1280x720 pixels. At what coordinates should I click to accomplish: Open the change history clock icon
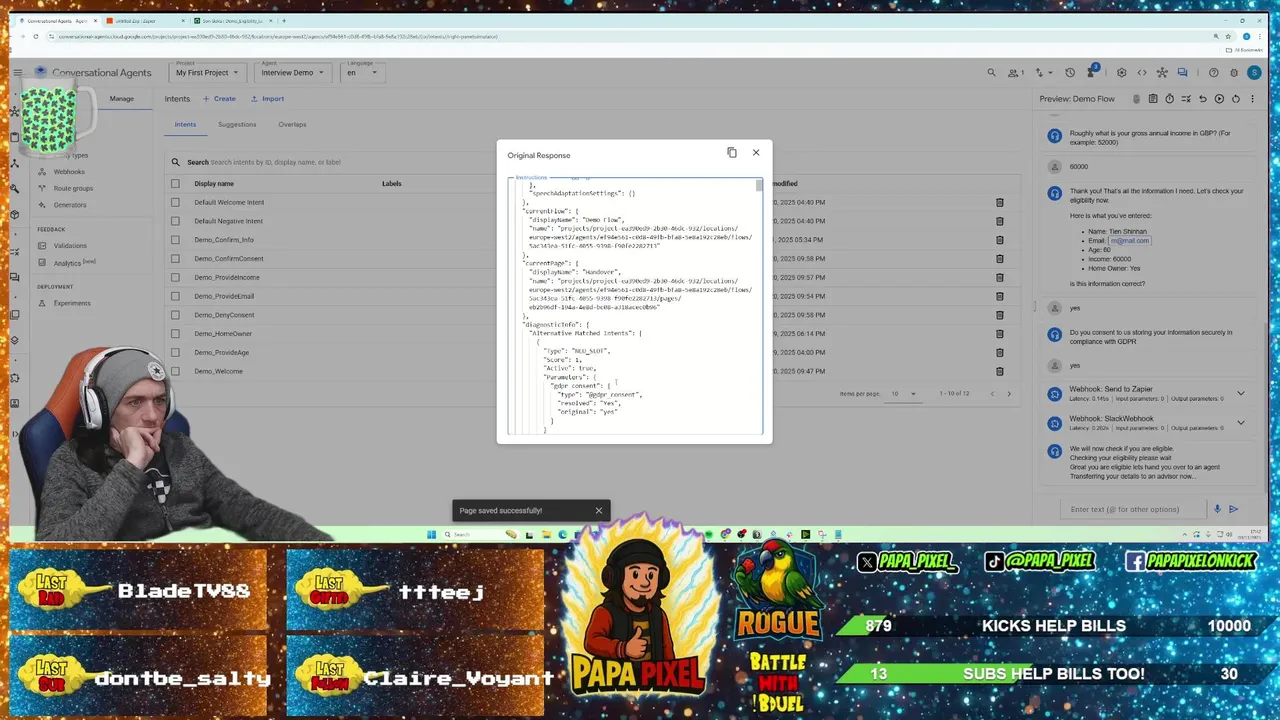tap(1070, 72)
